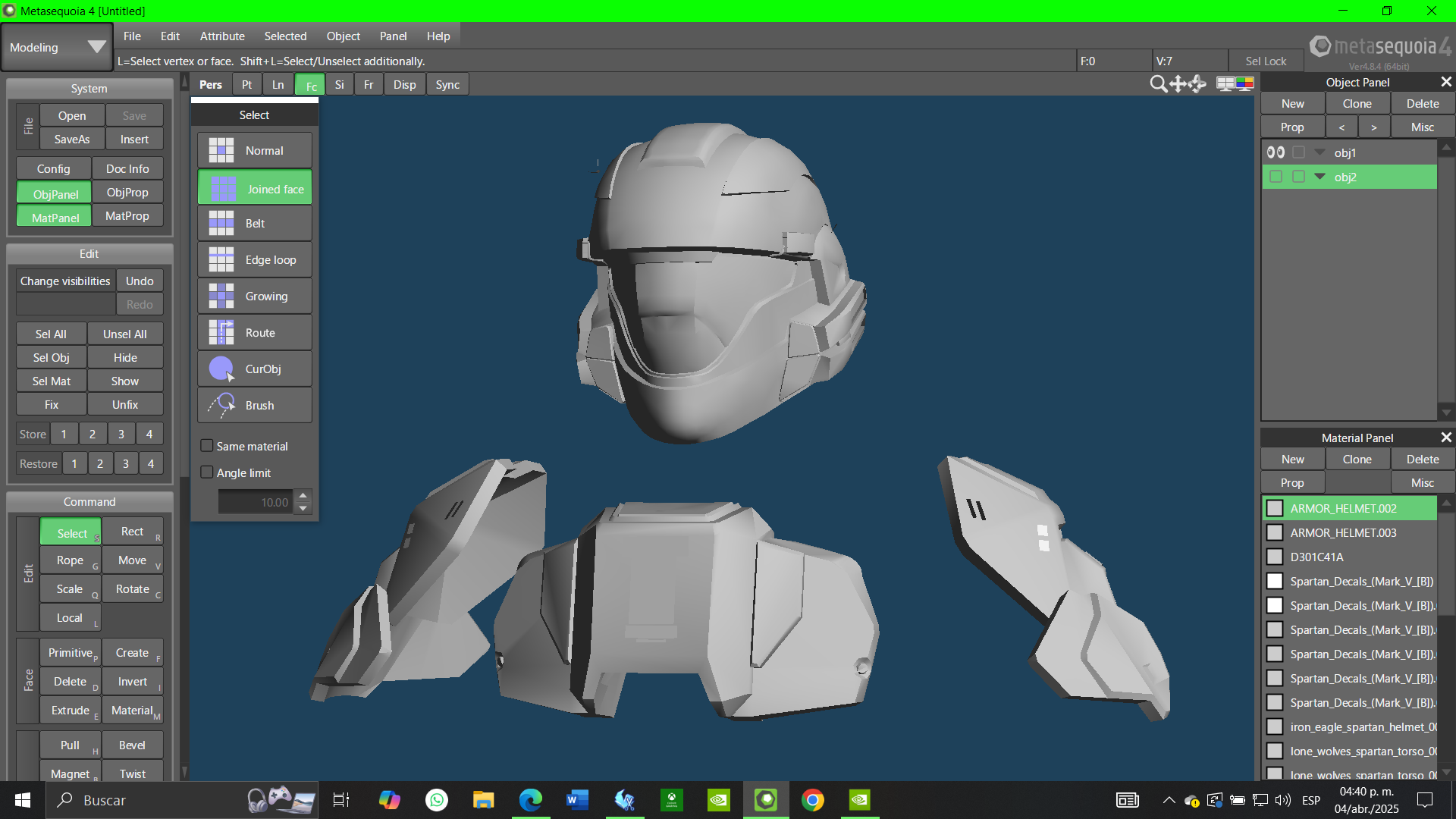The height and width of the screenshot is (819, 1456).
Task: Click the zoom magnifier view icon
Action: [1158, 84]
